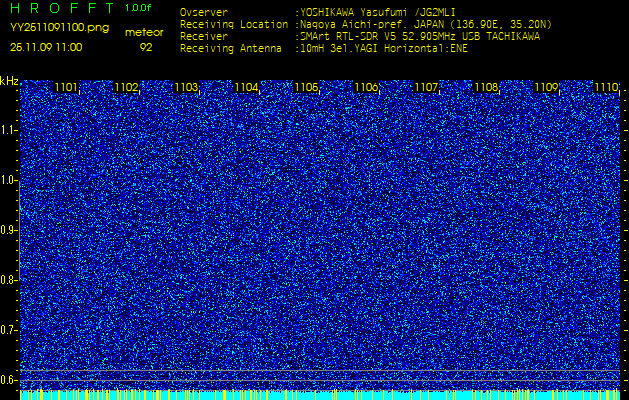Select the version text 1.0.0f

coord(138,8)
